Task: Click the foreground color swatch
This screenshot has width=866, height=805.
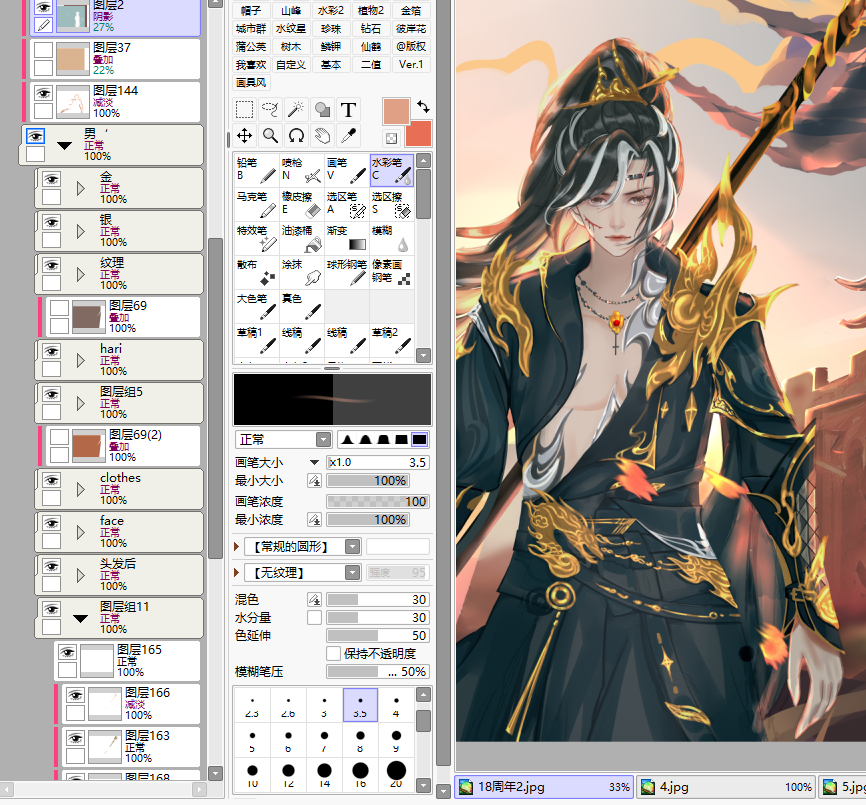Action: (x=396, y=111)
